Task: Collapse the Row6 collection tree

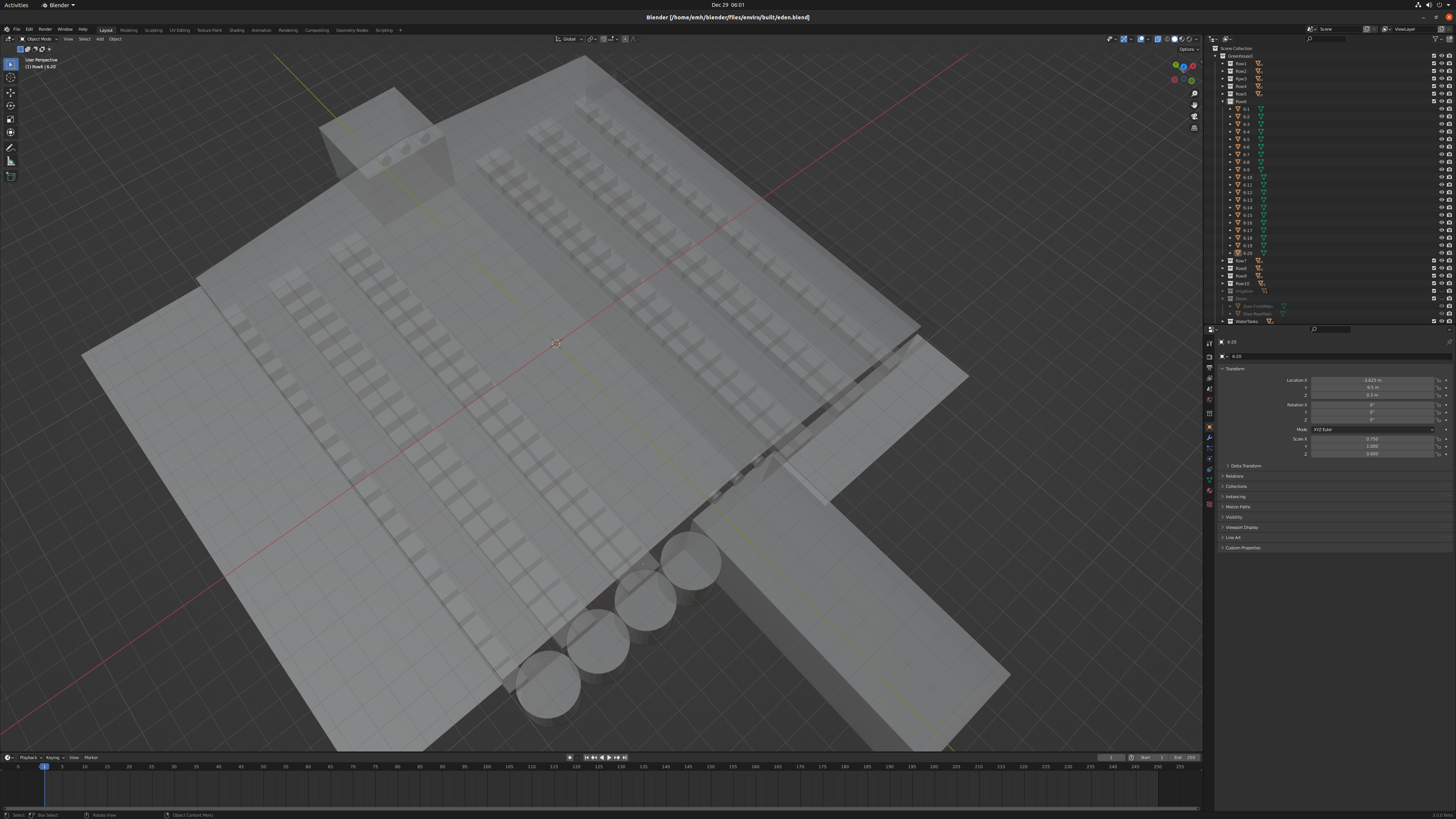Action: click(1222, 102)
